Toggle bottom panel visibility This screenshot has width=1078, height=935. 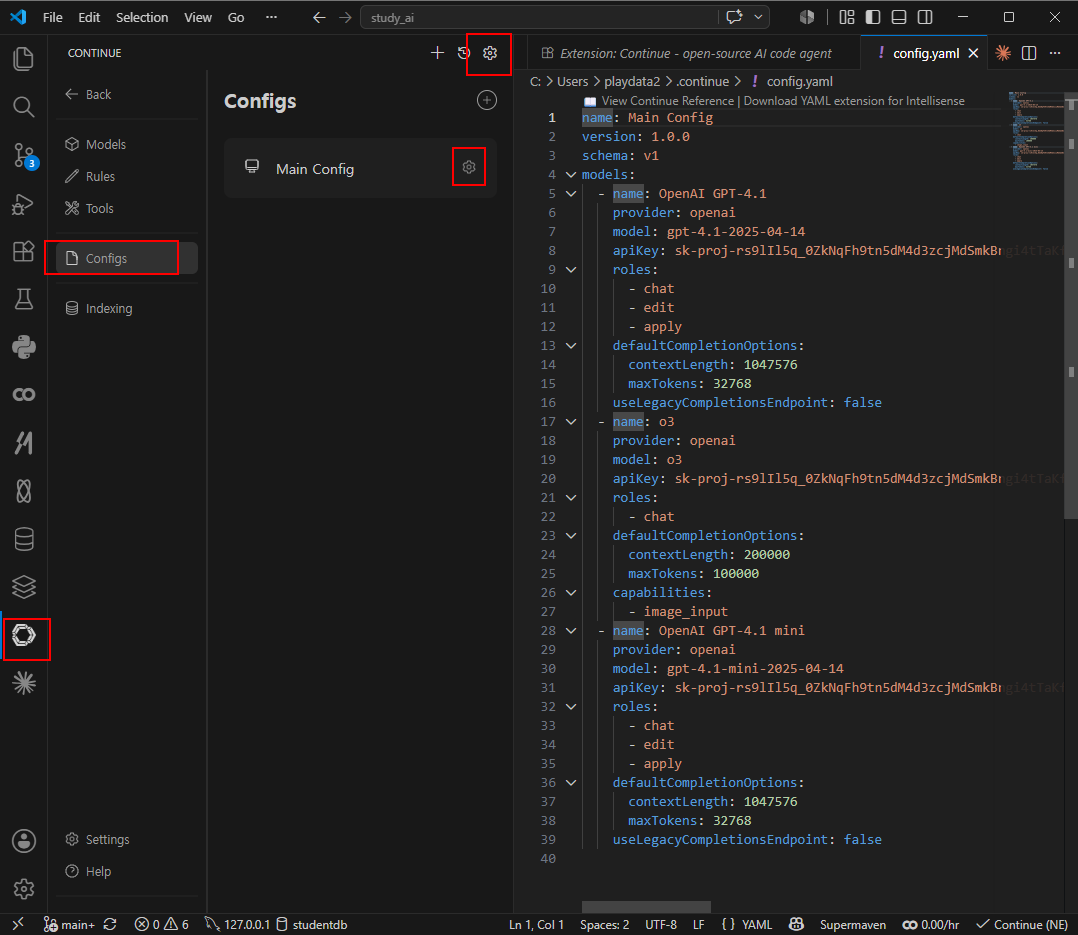899,17
